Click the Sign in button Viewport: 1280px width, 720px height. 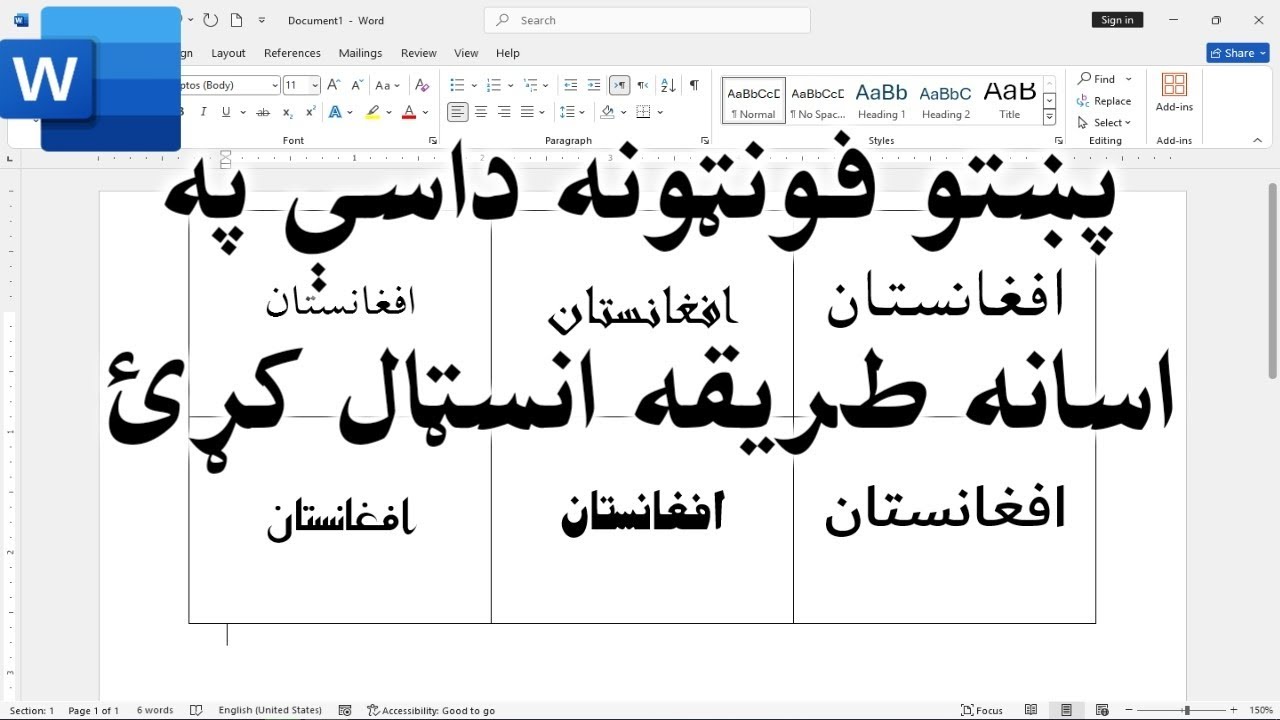coord(1117,20)
